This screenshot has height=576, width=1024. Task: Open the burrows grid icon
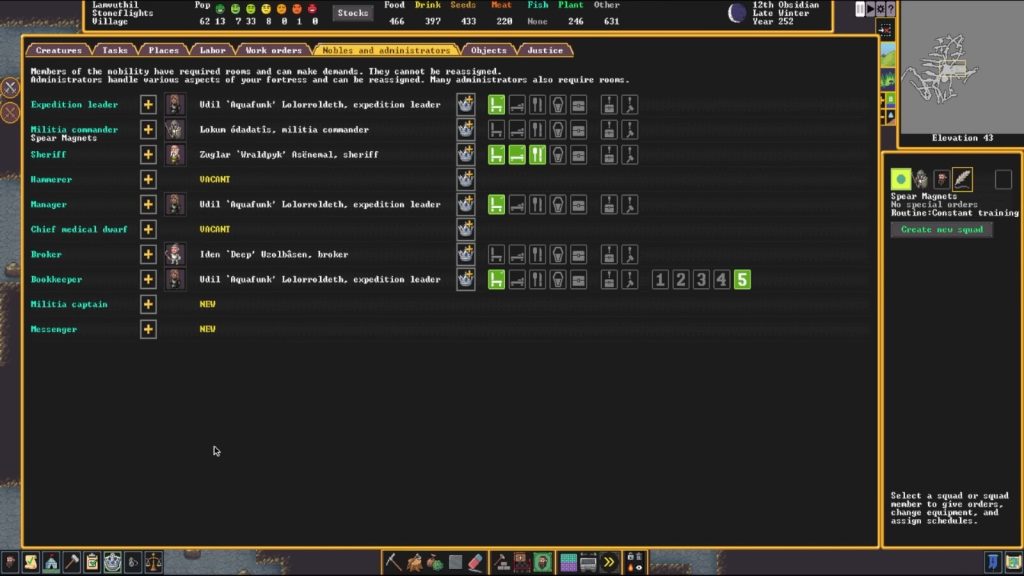568,562
